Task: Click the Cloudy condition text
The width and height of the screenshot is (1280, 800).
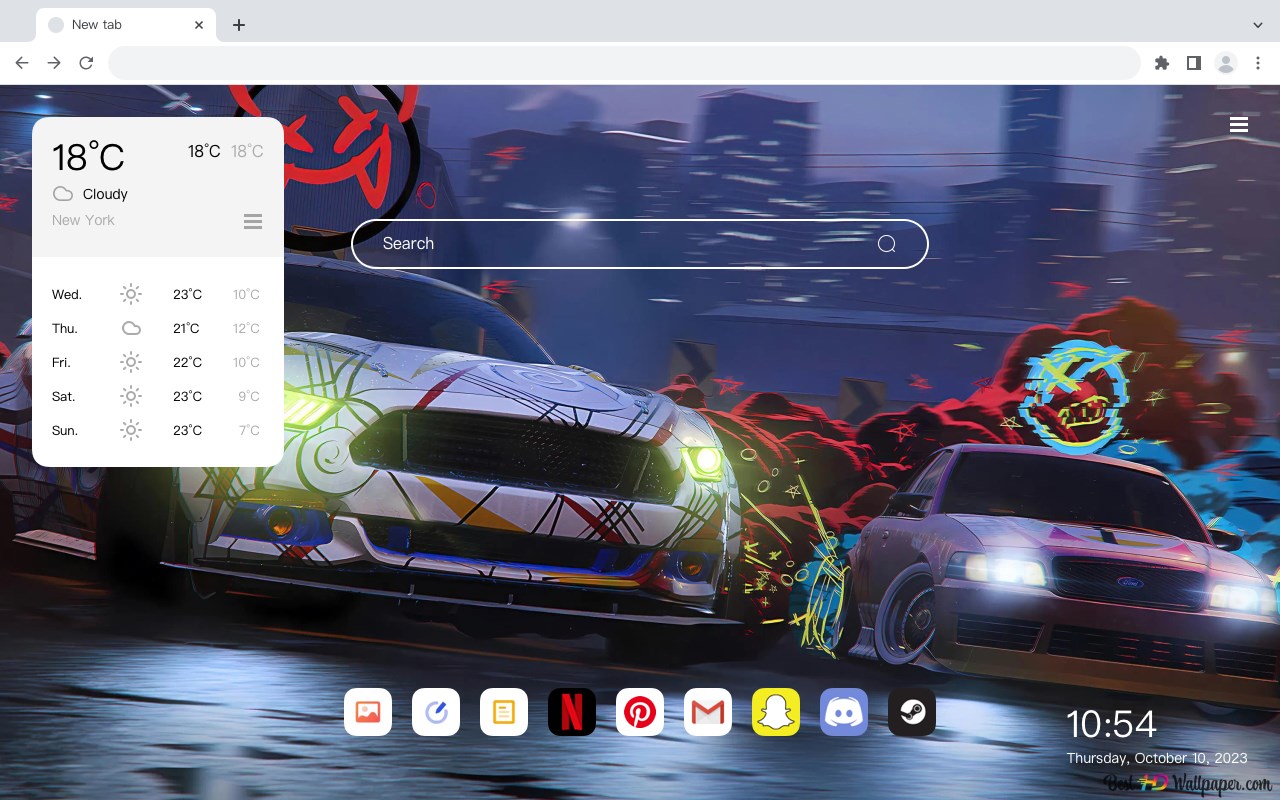Action: point(105,194)
